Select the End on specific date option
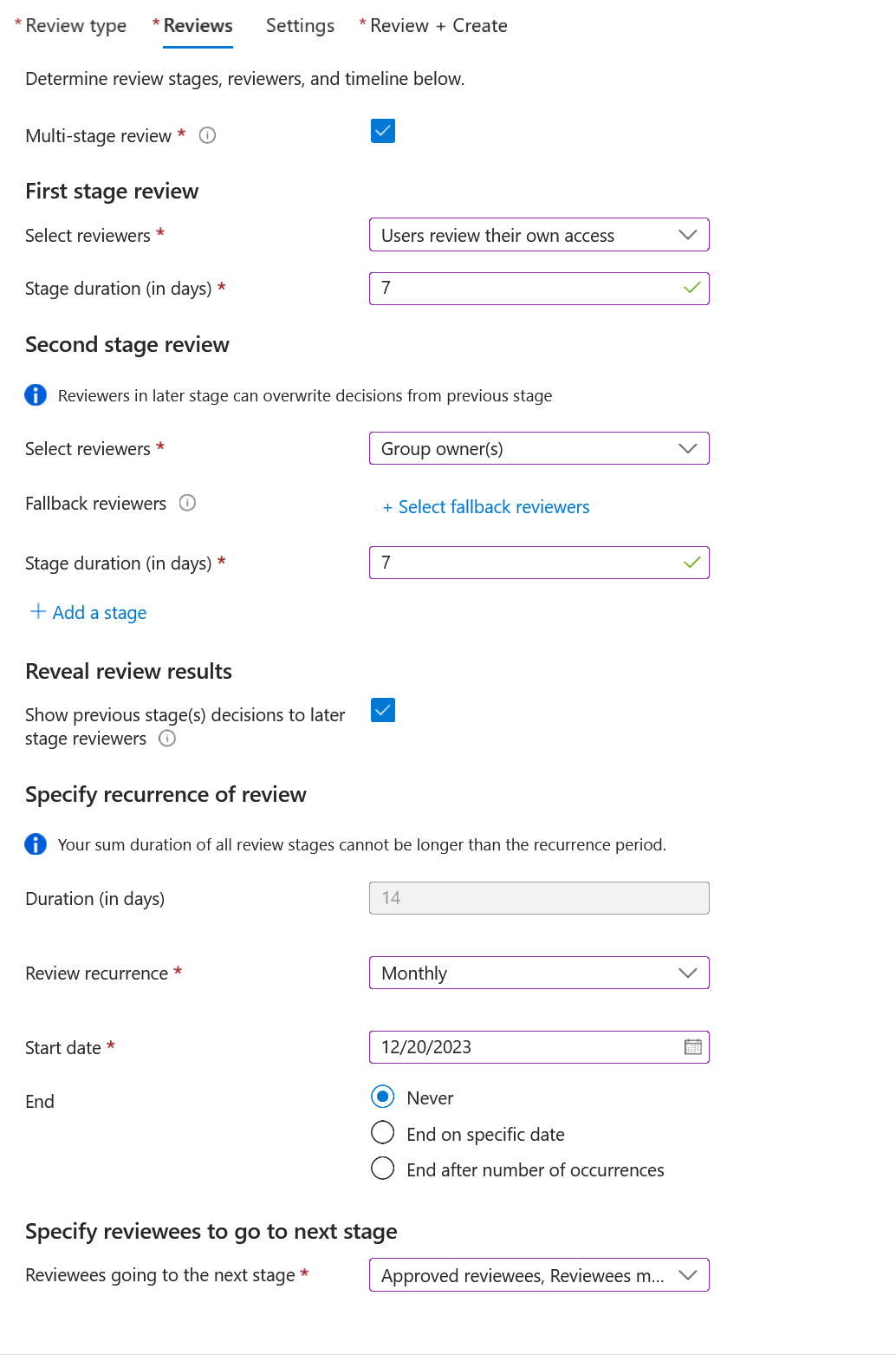This screenshot has height=1361, width=896. 382,1133
